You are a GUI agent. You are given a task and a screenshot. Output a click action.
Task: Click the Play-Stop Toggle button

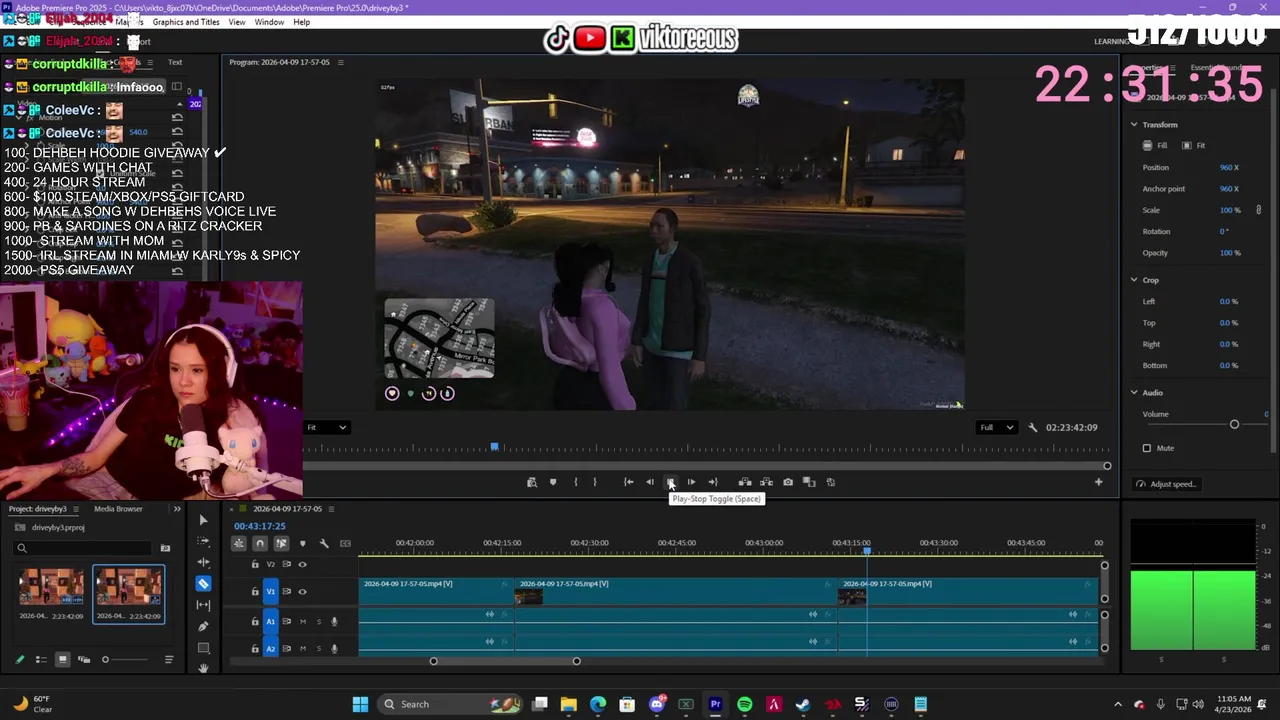(x=671, y=482)
